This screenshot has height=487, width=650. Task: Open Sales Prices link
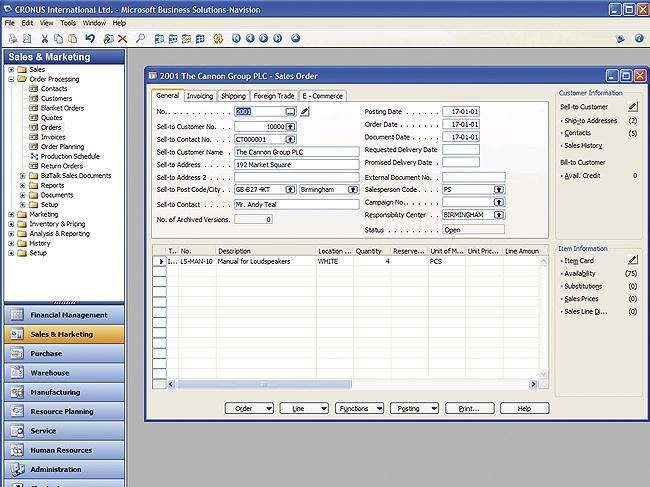pos(581,298)
